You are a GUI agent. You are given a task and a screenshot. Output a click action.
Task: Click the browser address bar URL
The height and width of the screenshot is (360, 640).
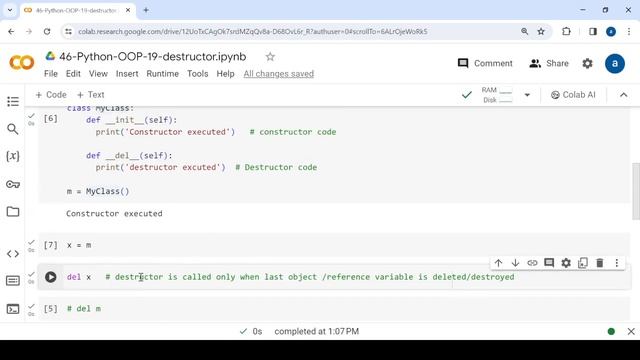(253, 31)
